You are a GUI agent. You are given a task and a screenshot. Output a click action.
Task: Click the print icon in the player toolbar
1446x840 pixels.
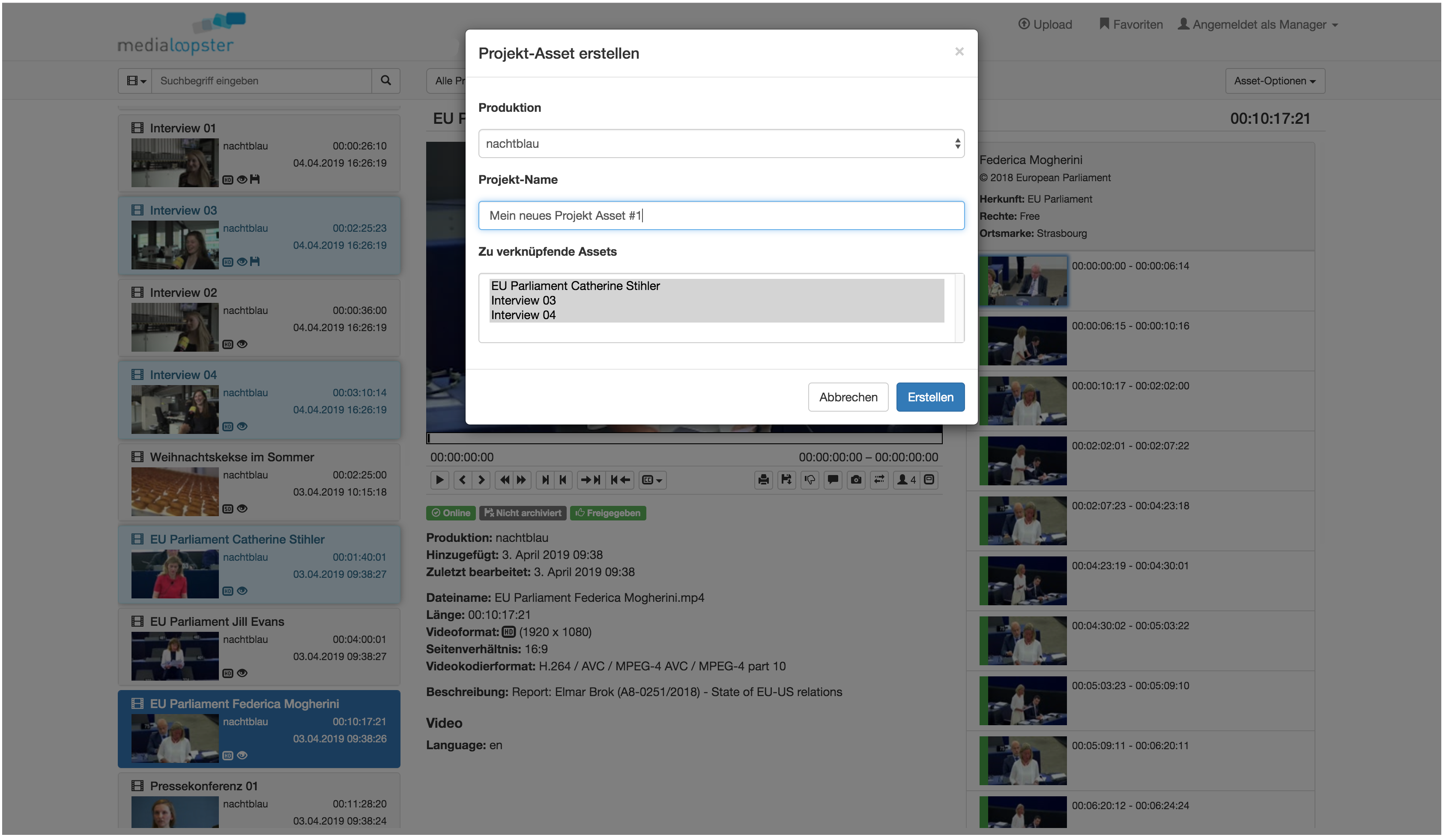[763, 480]
